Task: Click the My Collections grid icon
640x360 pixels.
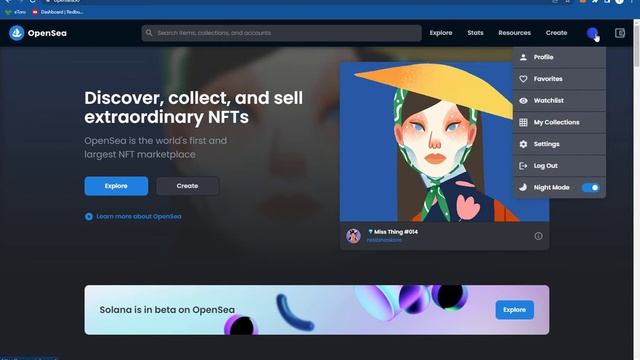Action: click(523, 122)
